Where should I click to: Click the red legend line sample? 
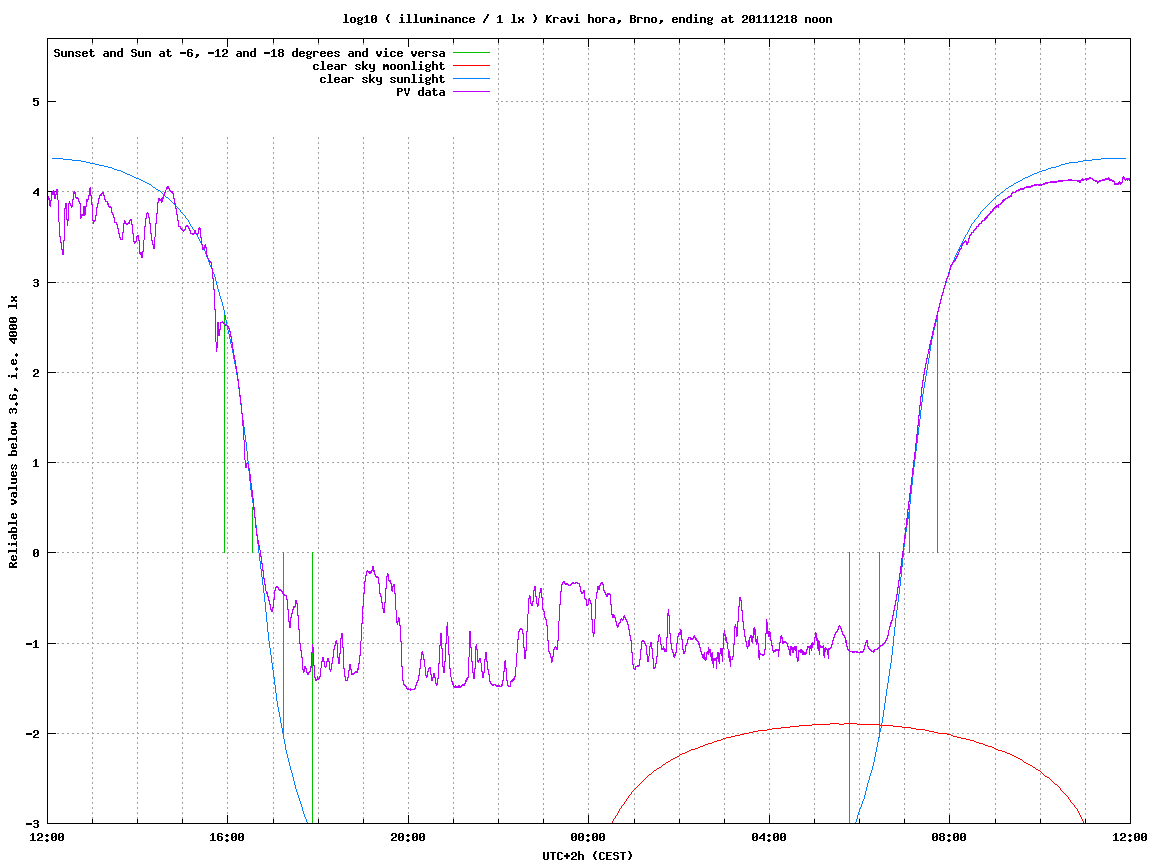(x=471, y=66)
